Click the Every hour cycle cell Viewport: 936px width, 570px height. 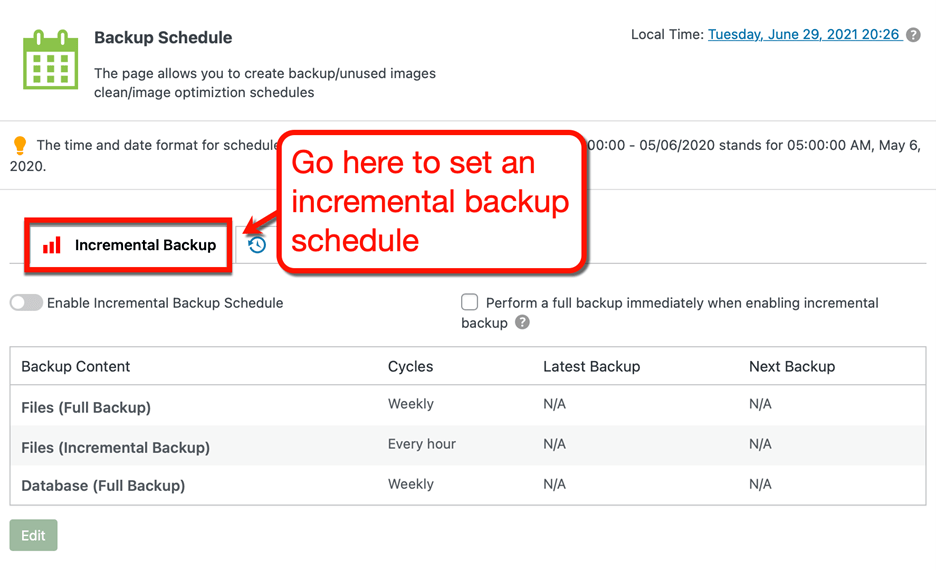tap(422, 444)
